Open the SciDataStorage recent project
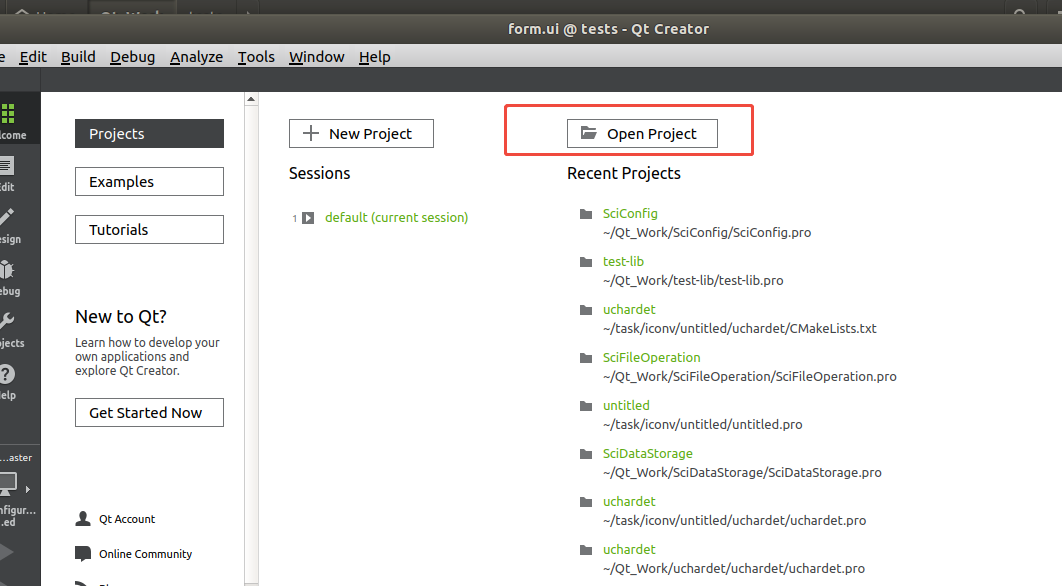The width and height of the screenshot is (1062, 586). point(647,454)
